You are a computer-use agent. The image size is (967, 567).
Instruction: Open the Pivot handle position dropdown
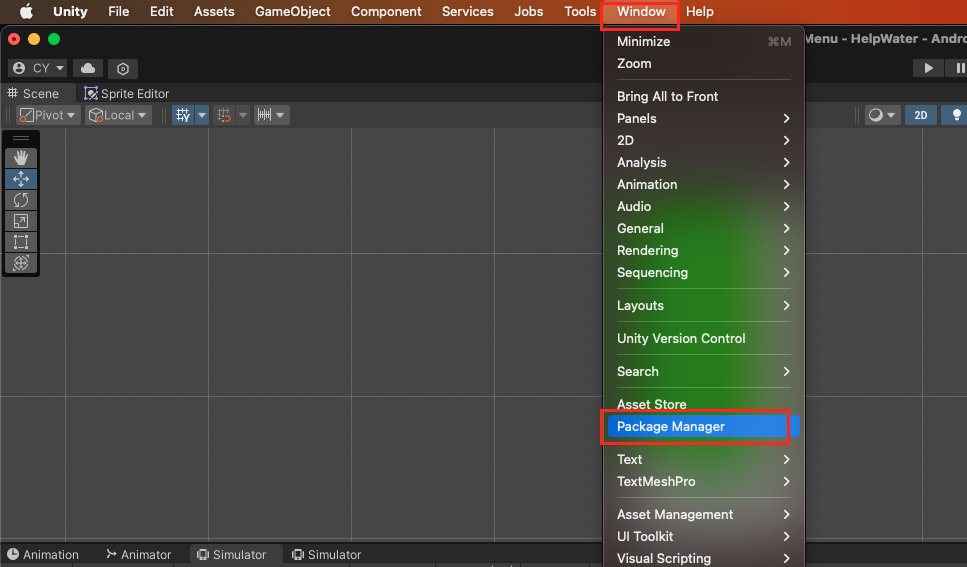(48, 115)
